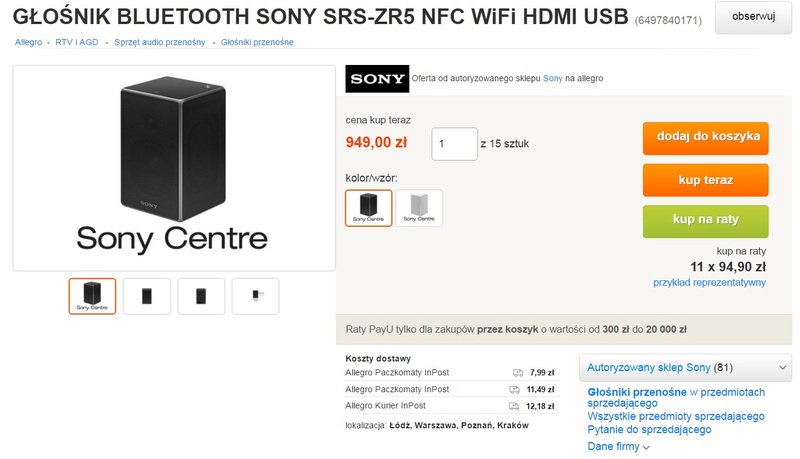This screenshot has height=459, width=800.
Task: Click the kup teraz button
Action: pos(706,180)
